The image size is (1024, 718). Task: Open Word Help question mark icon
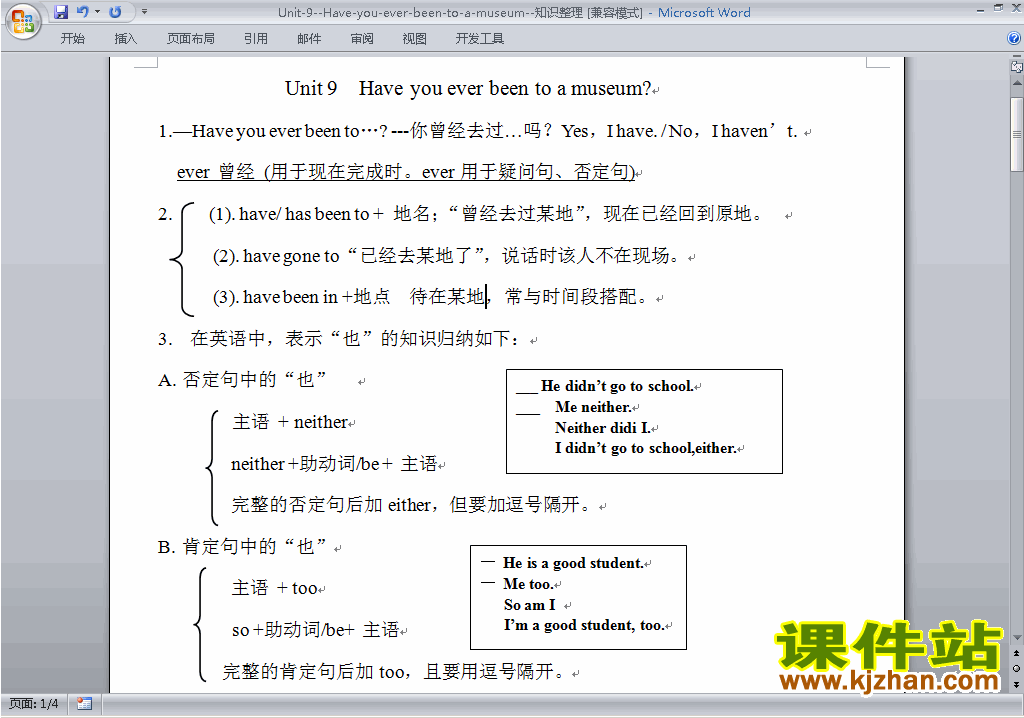click(x=1014, y=39)
